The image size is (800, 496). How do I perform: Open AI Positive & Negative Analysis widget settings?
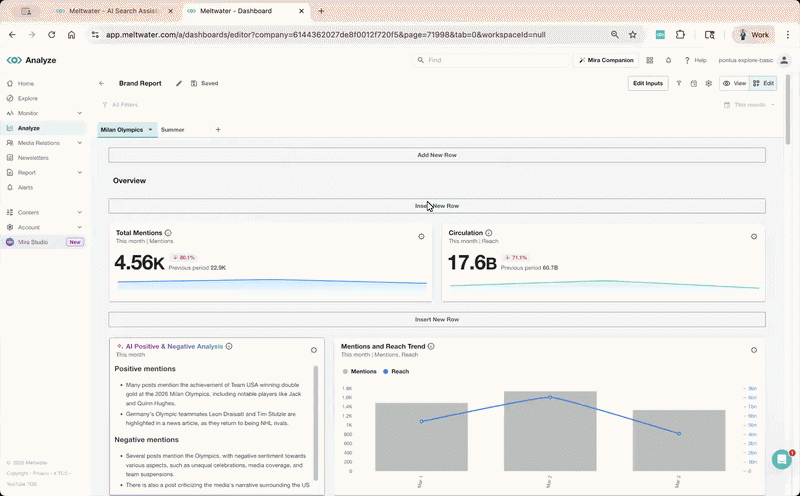click(x=314, y=350)
